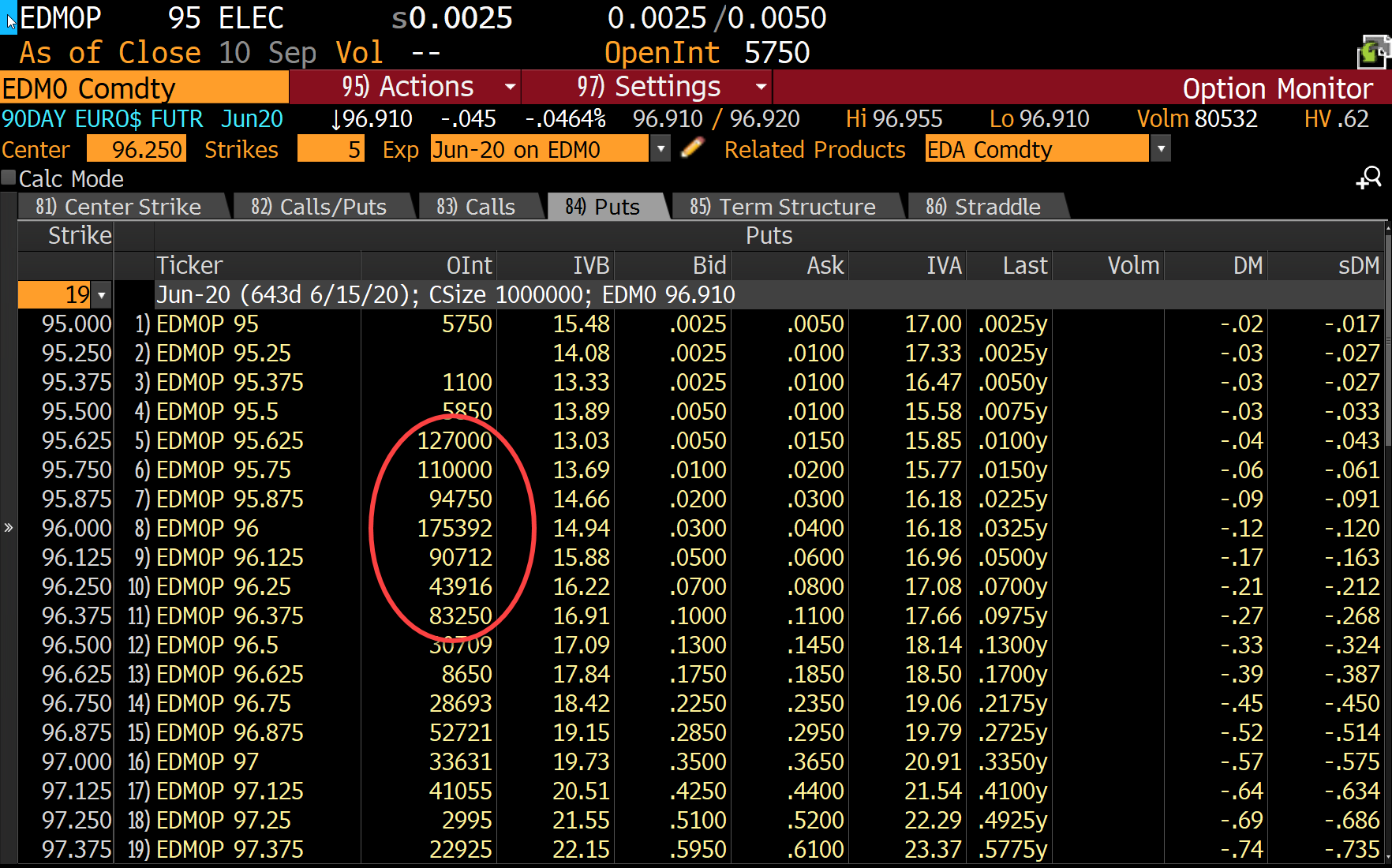Image resolution: width=1392 pixels, height=868 pixels.
Task: Click the Strikes count input field
Action: coord(331,149)
